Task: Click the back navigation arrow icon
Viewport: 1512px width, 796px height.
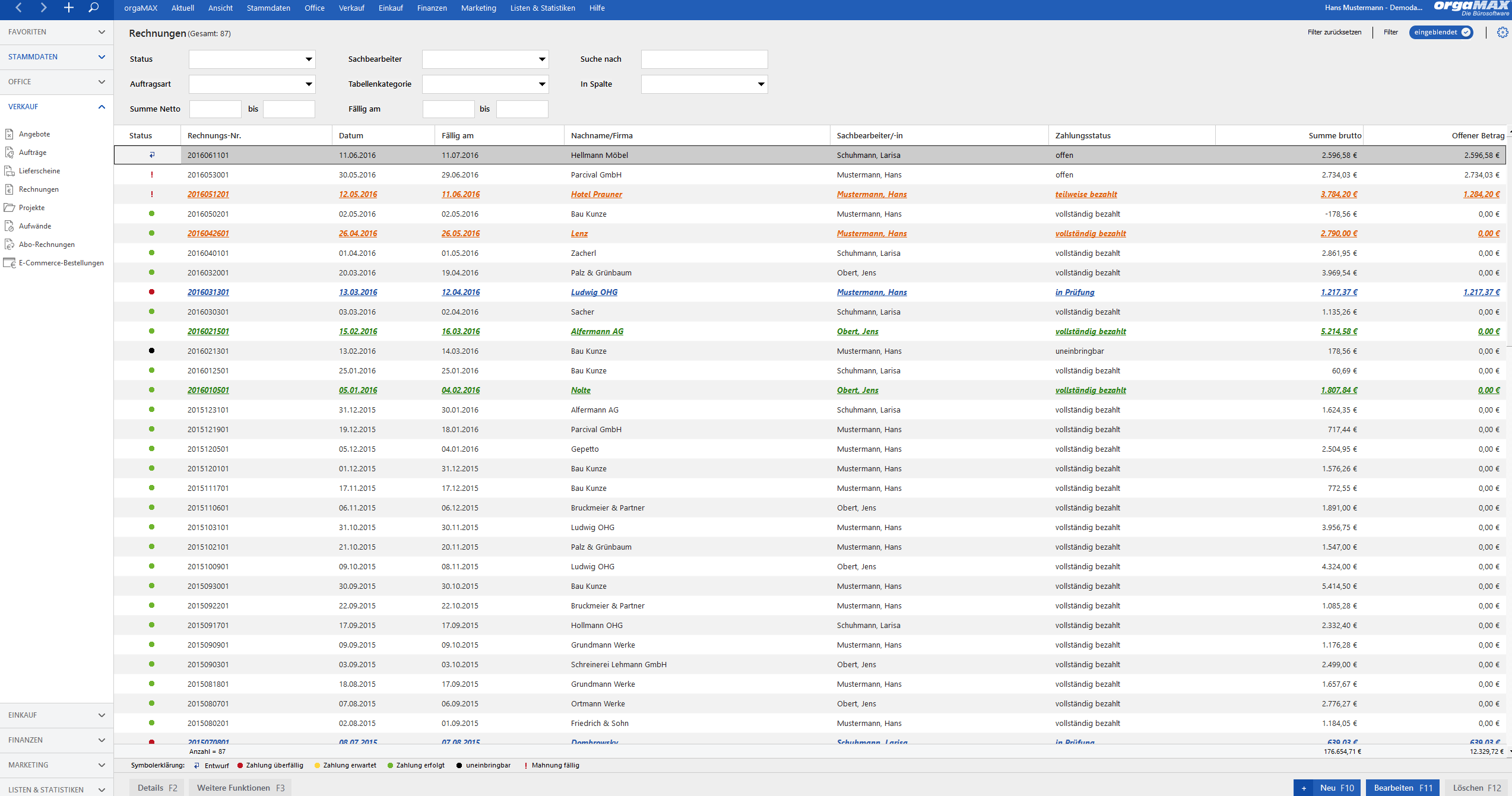Action: pyautogui.click(x=18, y=8)
